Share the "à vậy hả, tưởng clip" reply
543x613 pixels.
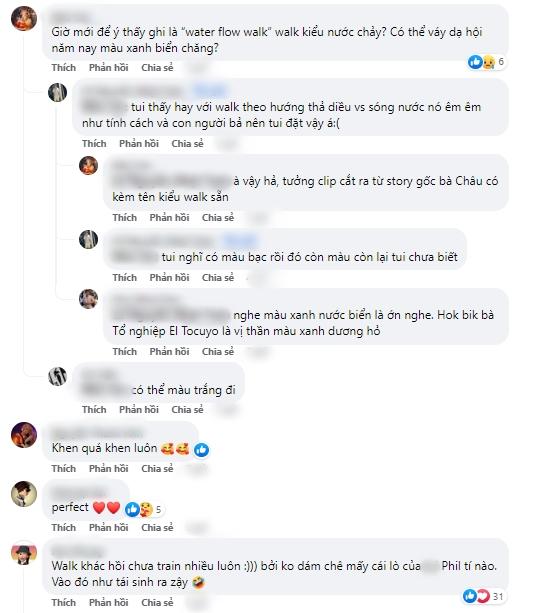(218, 217)
